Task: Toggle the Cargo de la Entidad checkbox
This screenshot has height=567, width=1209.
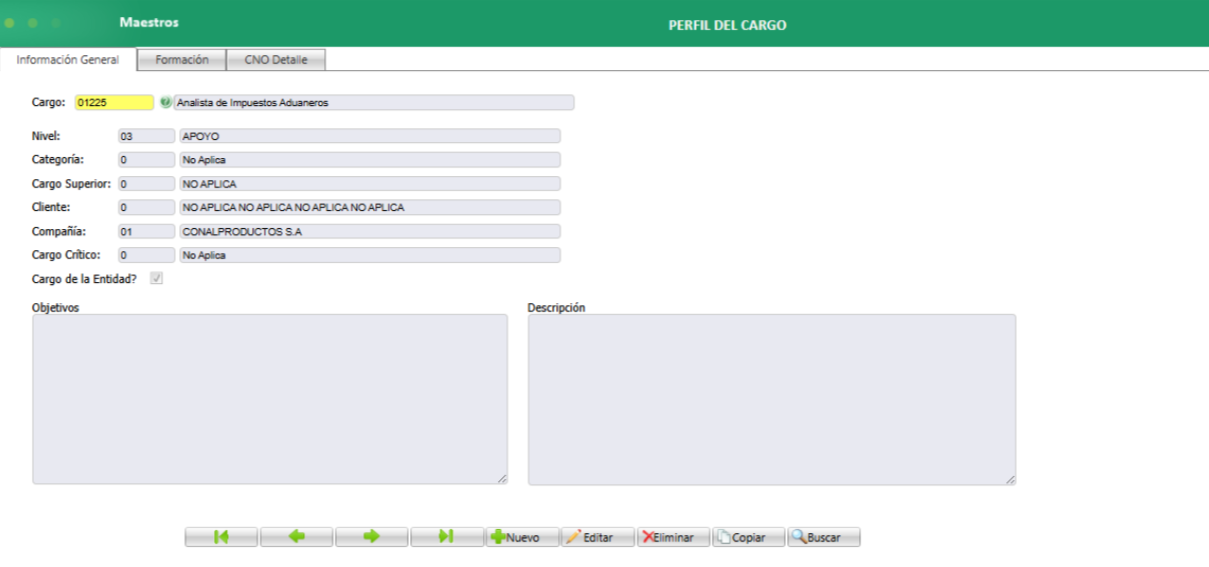Action: click(x=156, y=279)
